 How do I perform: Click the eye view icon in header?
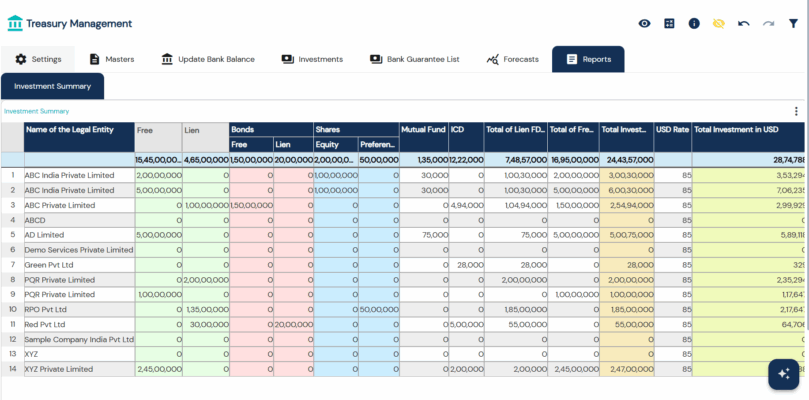click(645, 23)
